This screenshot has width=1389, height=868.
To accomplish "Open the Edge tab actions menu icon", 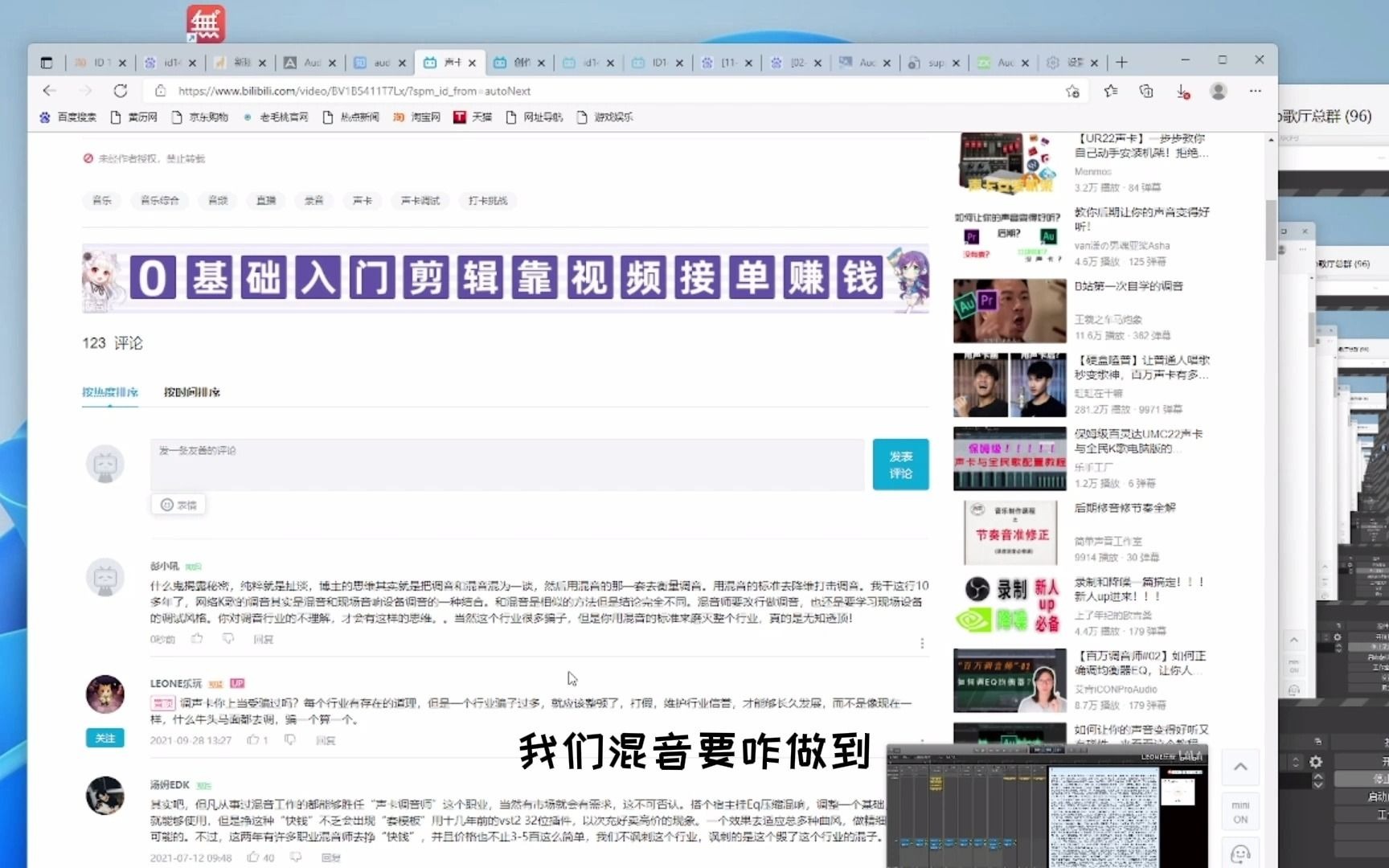I will pos(47,63).
